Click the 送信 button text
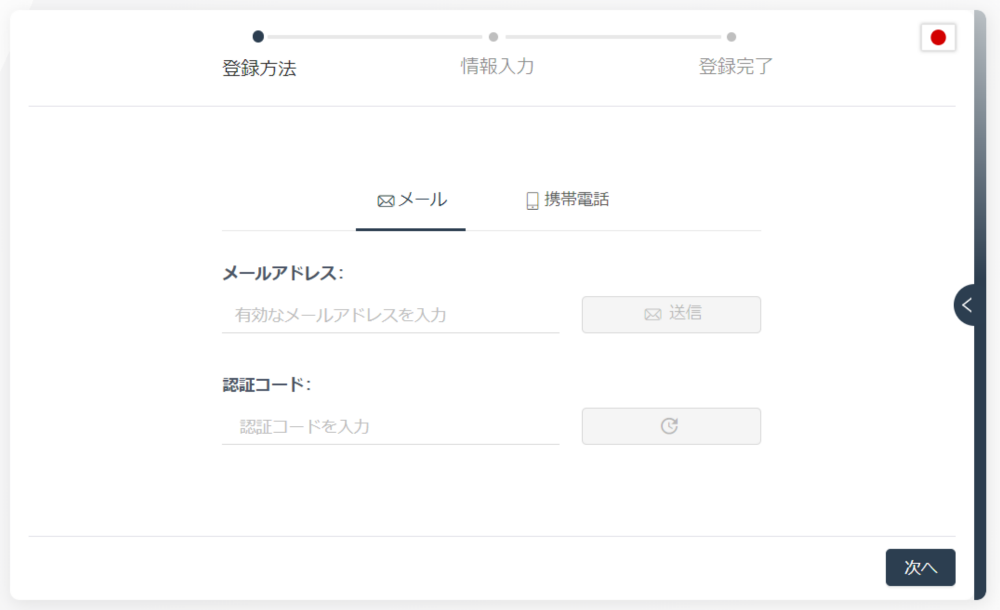Image resolution: width=1000 pixels, height=610 pixels. [x=686, y=313]
